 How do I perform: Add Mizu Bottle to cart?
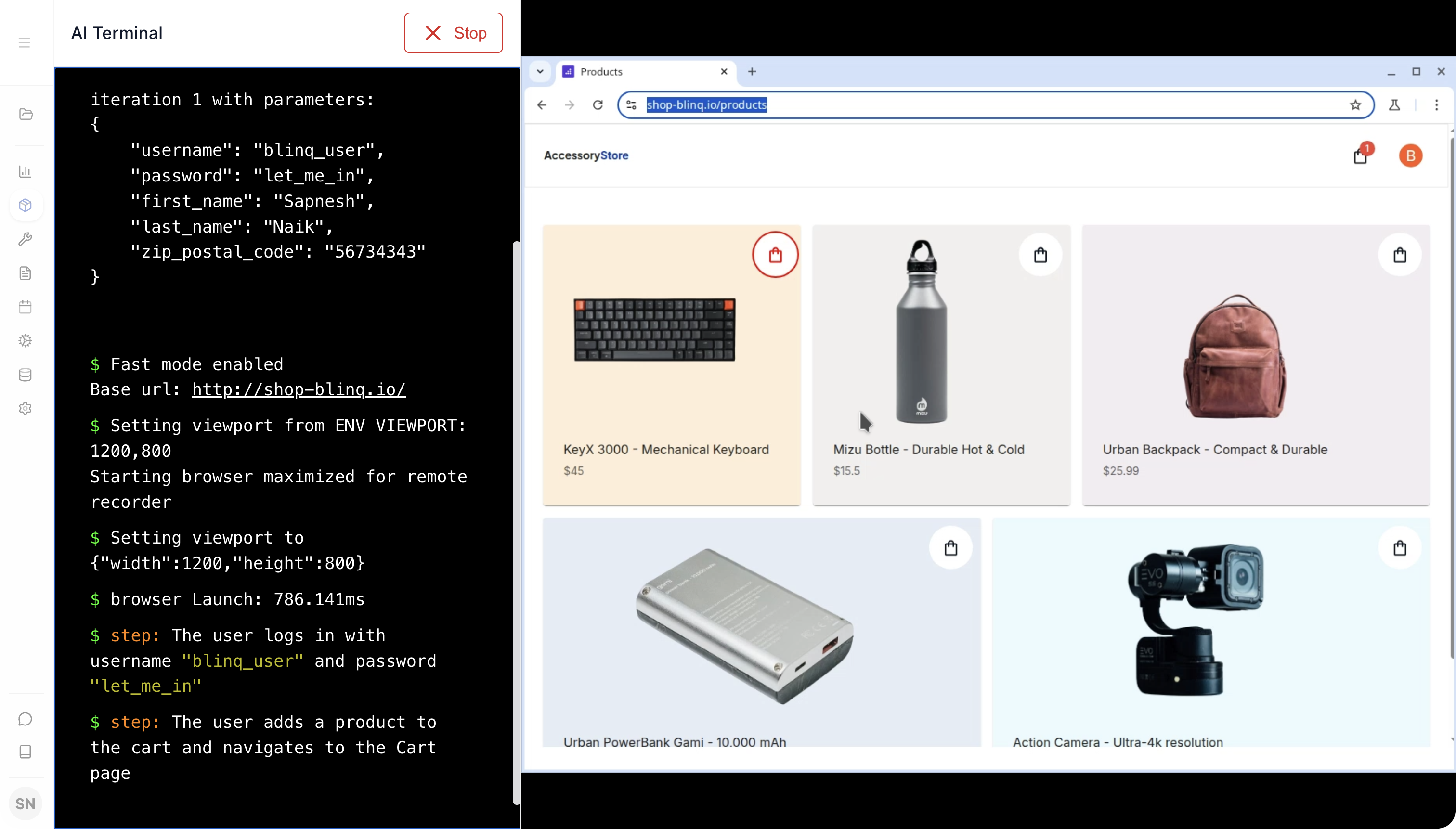pos(1040,255)
